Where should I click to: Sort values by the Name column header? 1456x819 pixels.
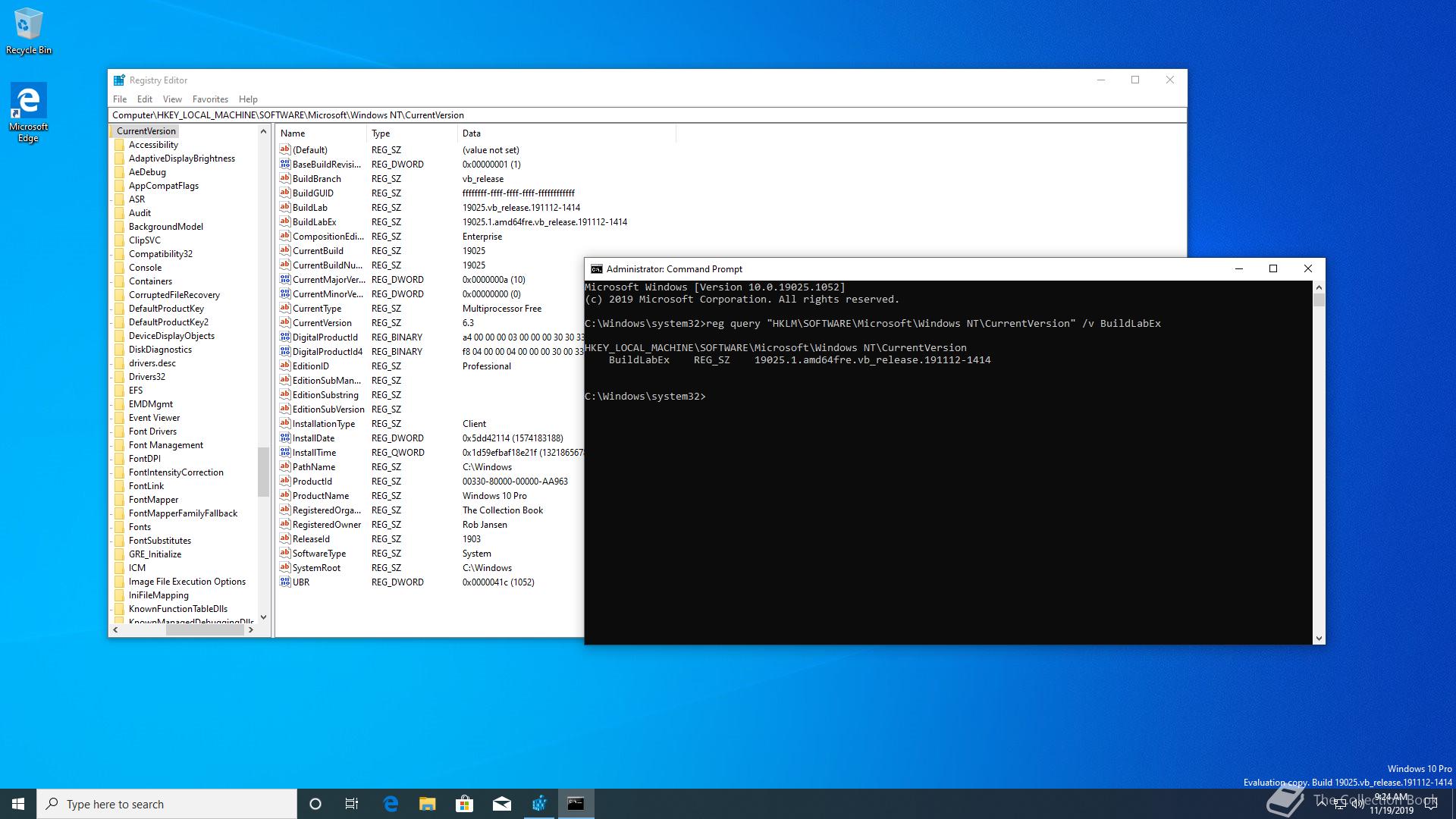[322, 133]
